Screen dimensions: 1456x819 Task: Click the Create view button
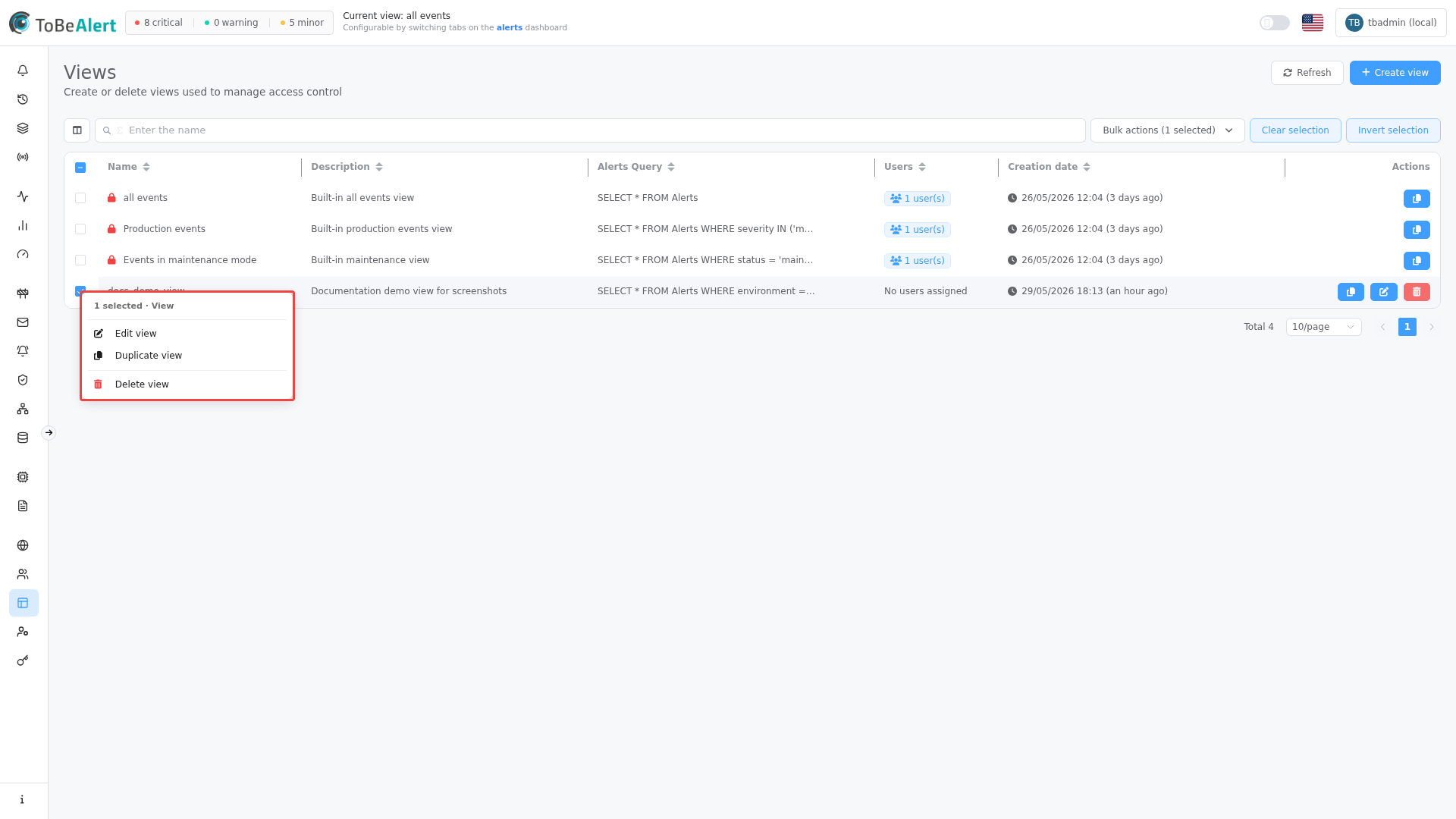1395,73
